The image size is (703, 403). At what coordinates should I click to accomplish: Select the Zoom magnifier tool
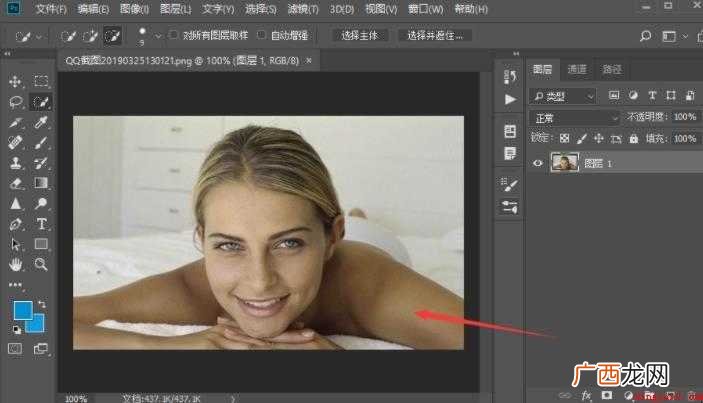click(41, 264)
